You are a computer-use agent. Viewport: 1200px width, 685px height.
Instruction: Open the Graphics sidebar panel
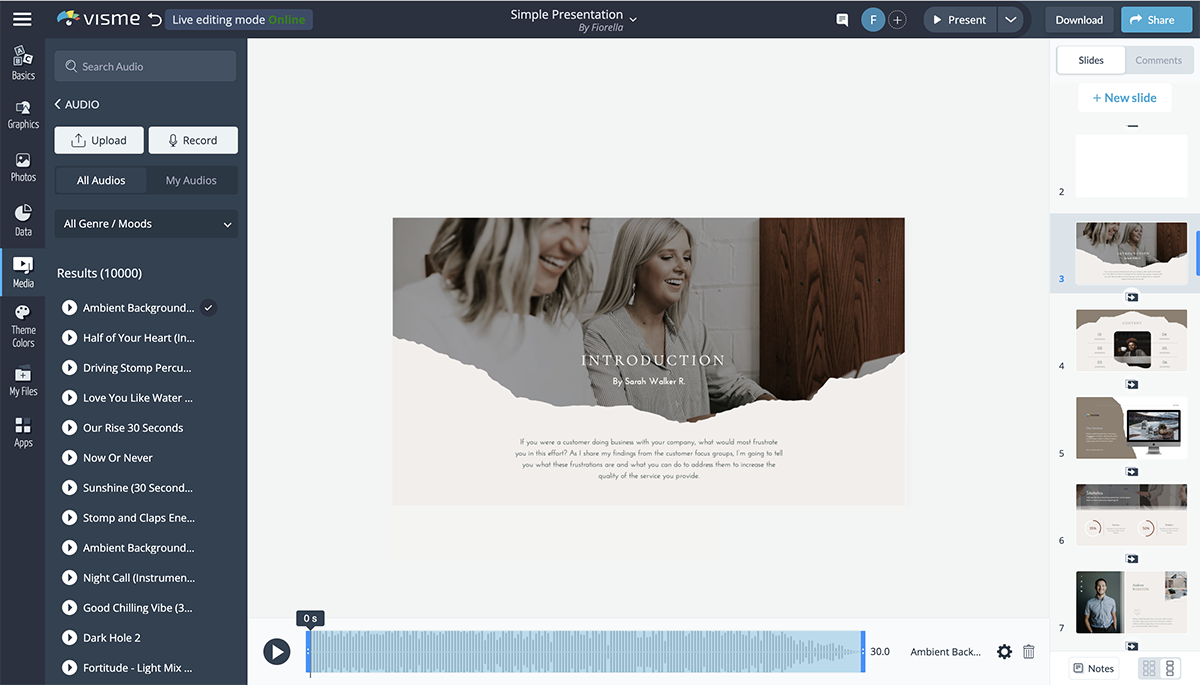point(23,115)
